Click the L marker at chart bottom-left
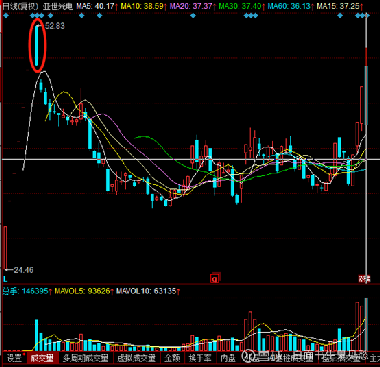The height and width of the screenshot is (367, 380). pos(5,279)
